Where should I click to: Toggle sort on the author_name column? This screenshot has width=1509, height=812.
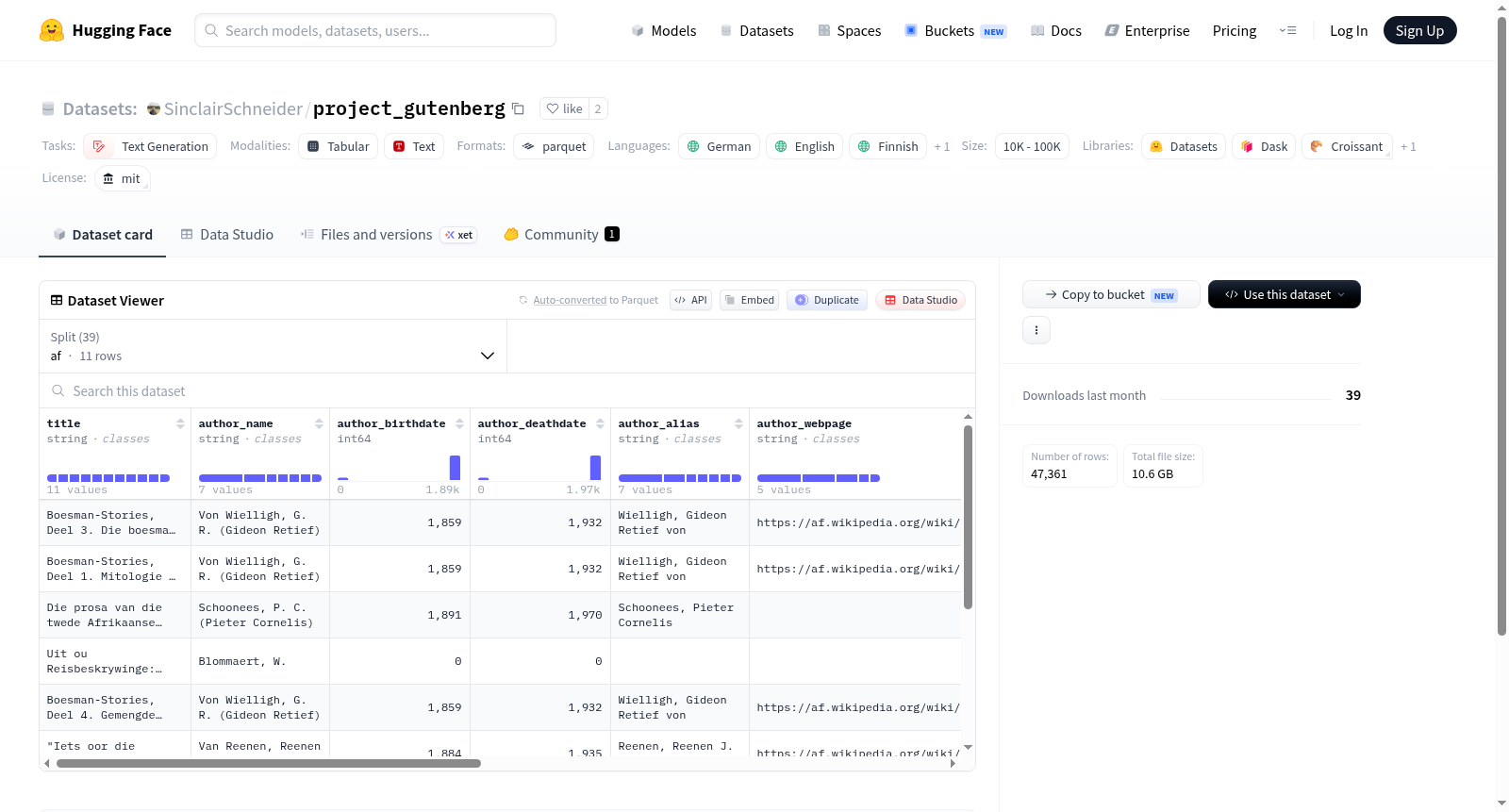(319, 423)
